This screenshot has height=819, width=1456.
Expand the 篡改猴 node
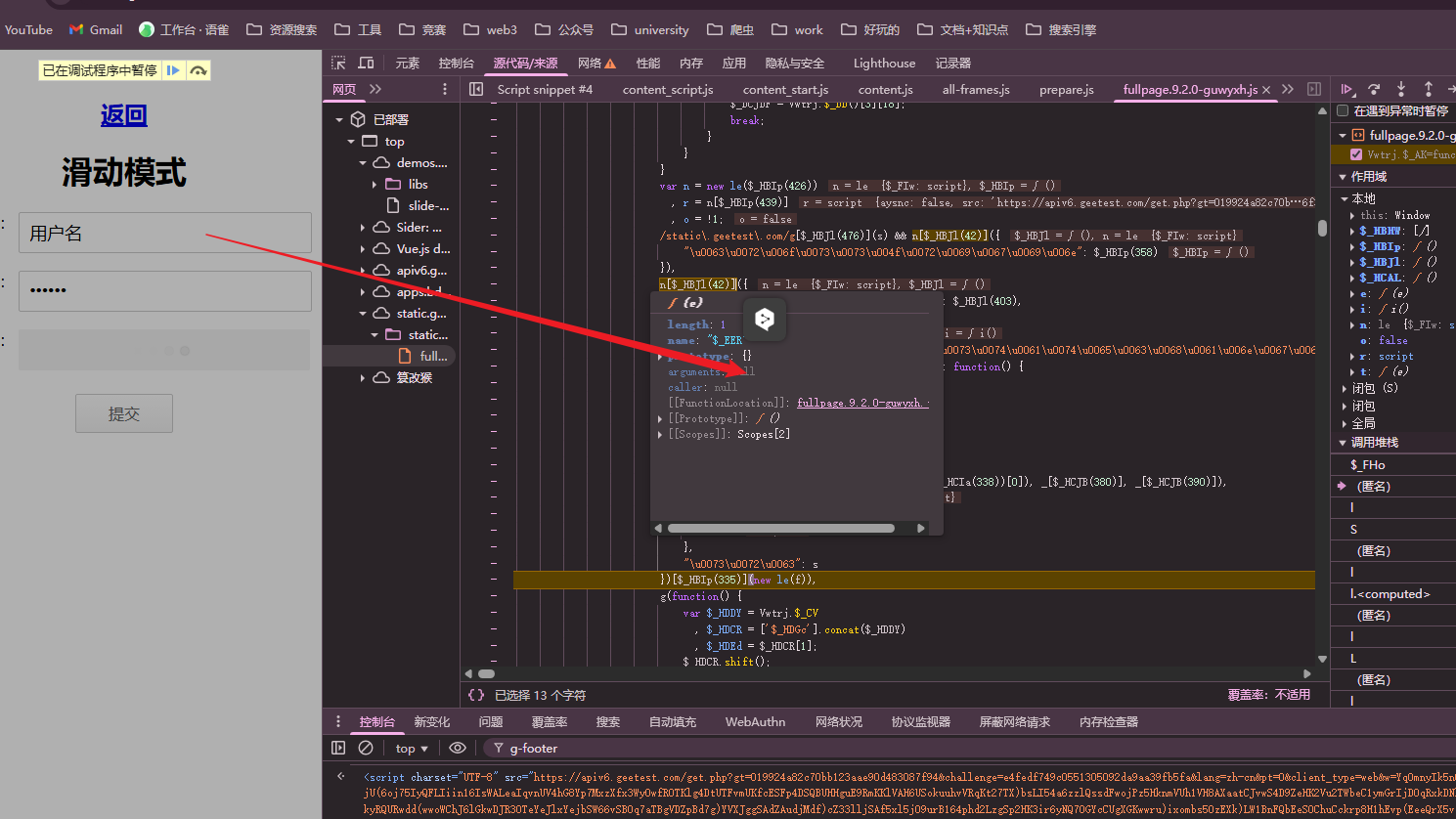click(363, 377)
